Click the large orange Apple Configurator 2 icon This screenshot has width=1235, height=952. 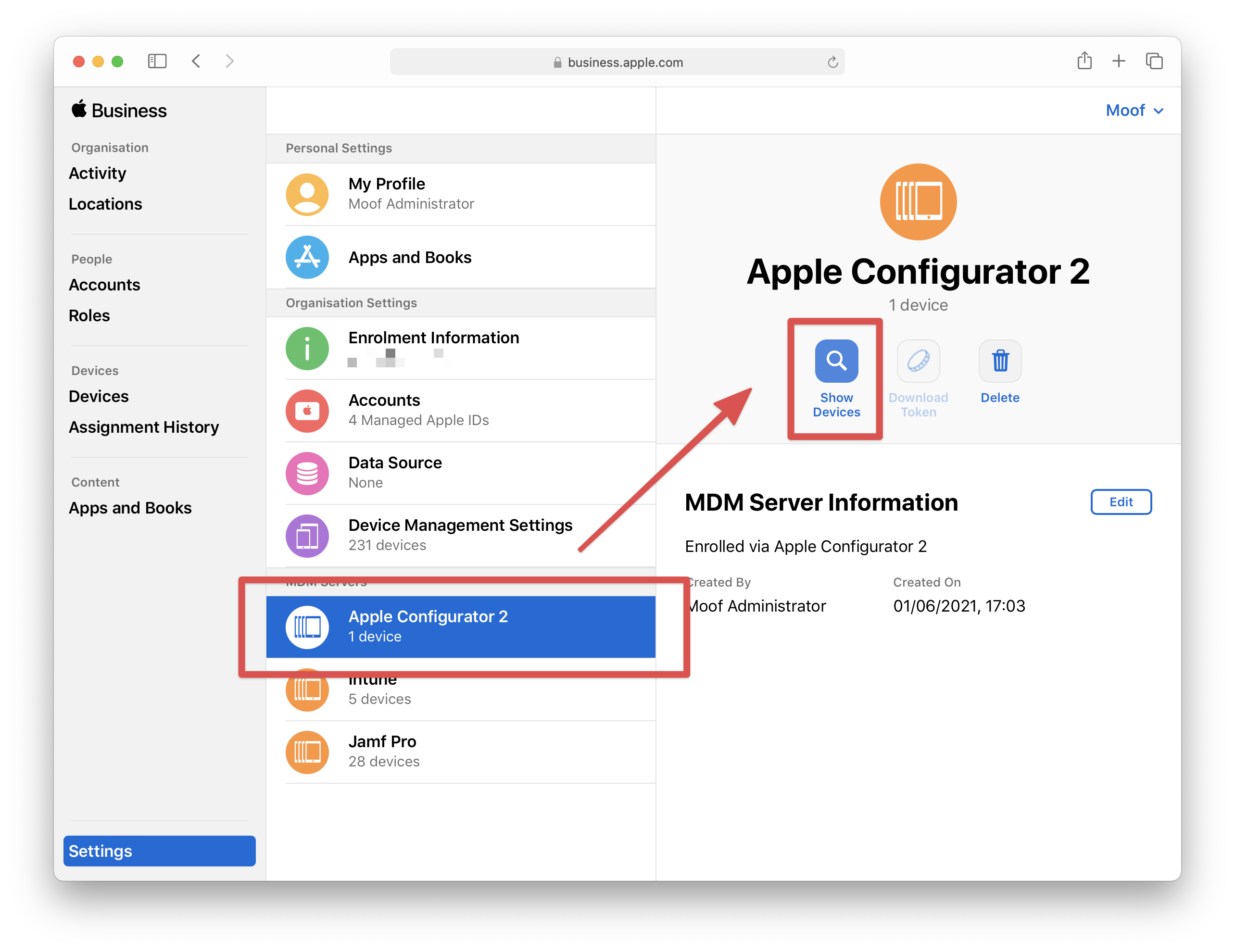coord(919,202)
